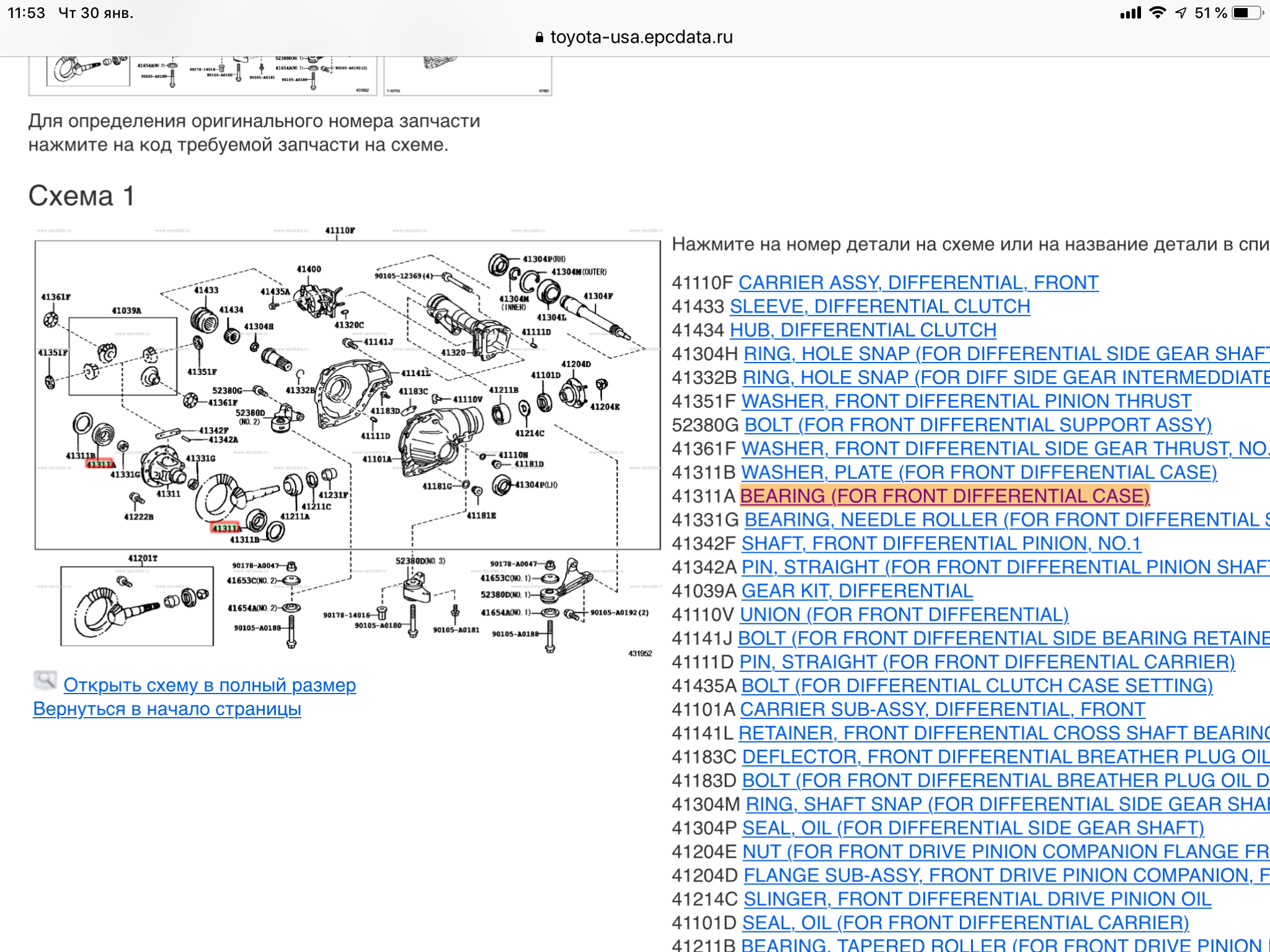Open CARRIER ASSY, DIFFERENTIAL, FRONT link
Image resolution: width=1270 pixels, height=952 pixels.
pyautogui.click(x=918, y=283)
